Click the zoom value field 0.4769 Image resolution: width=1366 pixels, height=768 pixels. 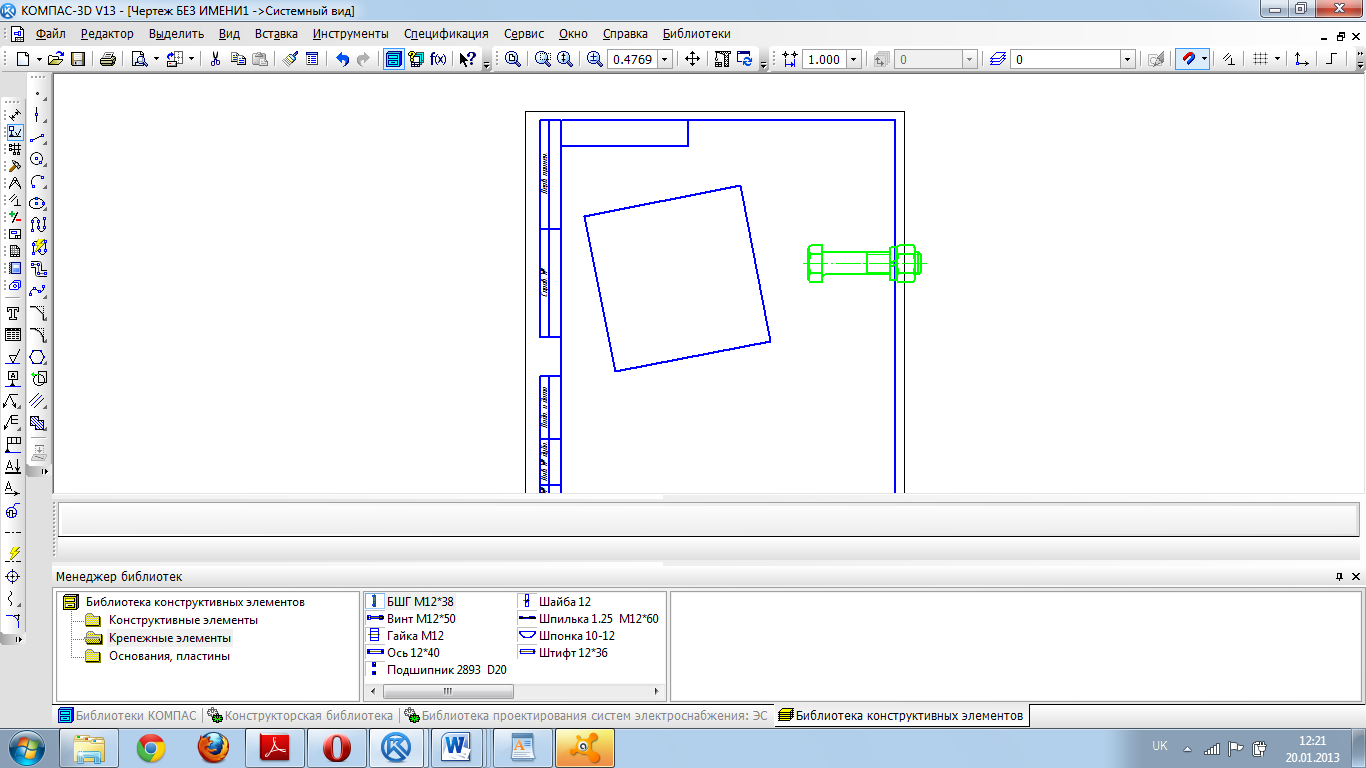[x=633, y=60]
